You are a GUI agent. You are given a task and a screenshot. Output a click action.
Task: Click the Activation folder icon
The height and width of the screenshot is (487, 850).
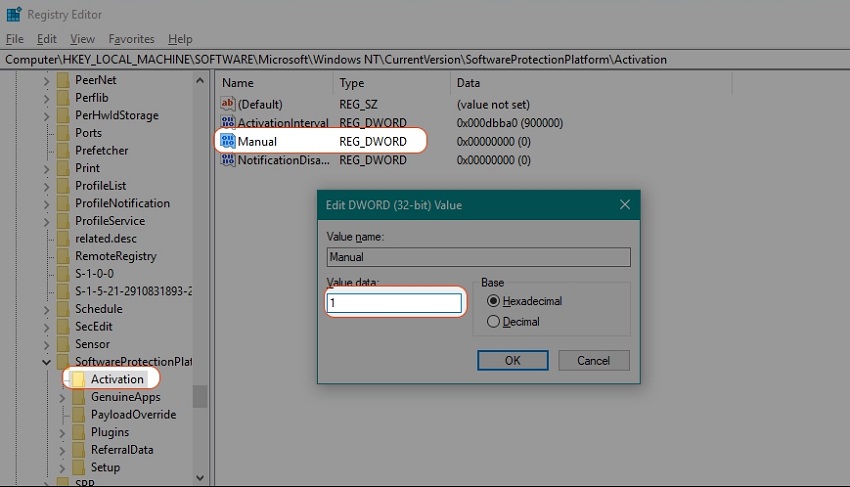pyautogui.click(x=79, y=379)
